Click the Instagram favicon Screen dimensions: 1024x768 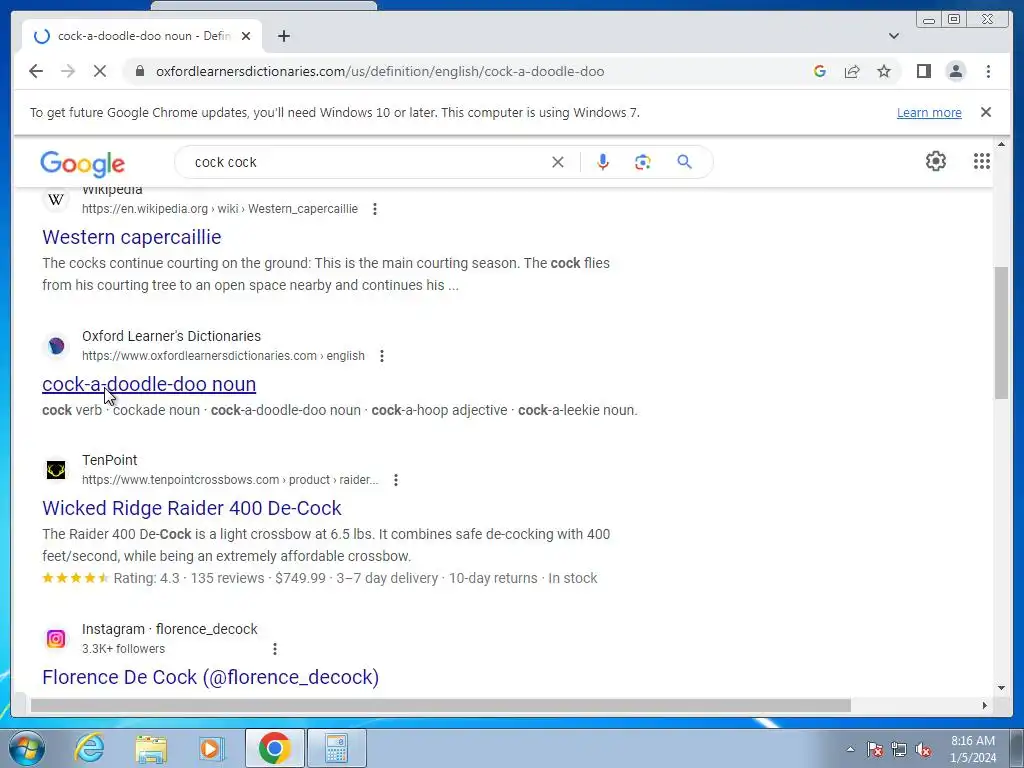point(56,639)
